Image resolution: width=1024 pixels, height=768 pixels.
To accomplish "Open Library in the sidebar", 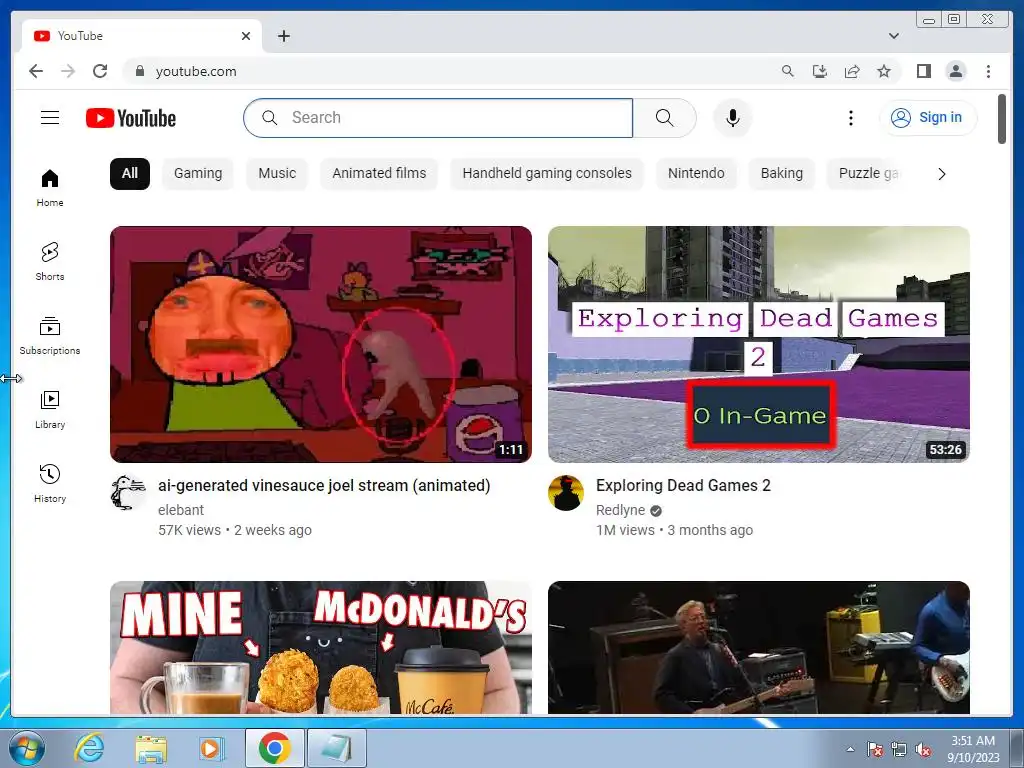I will (x=50, y=409).
